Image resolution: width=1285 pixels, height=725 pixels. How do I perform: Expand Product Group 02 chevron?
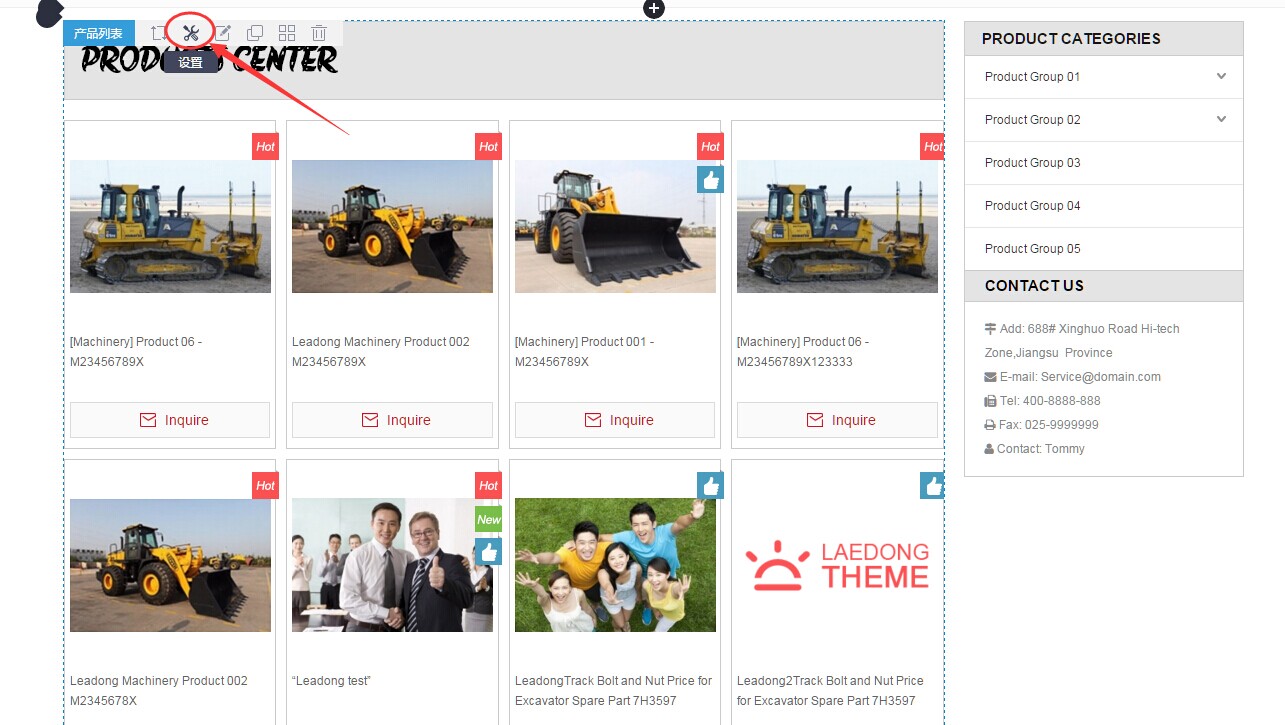pyautogui.click(x=1221, y=119)
